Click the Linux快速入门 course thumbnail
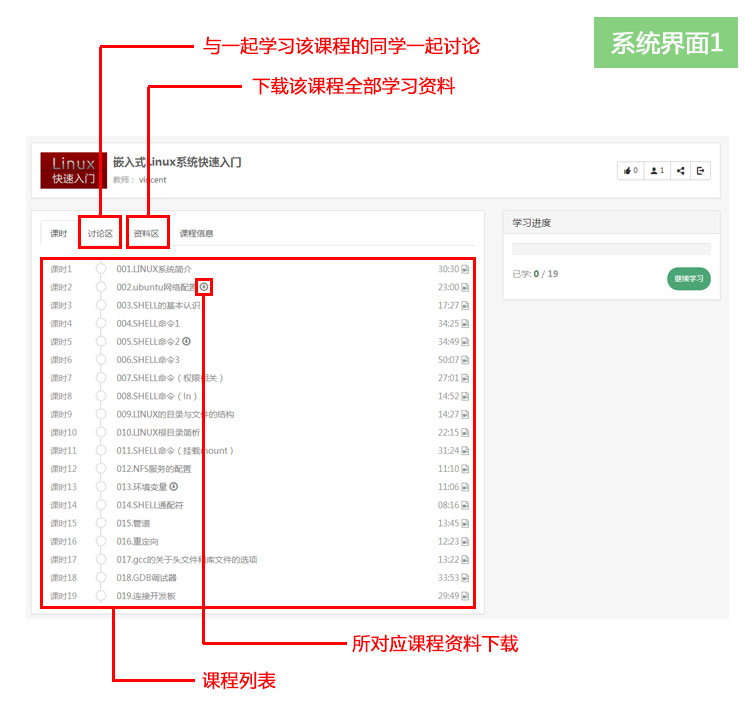Image resolution: width=752 pixels, height=725 pixels. point(73,170)
